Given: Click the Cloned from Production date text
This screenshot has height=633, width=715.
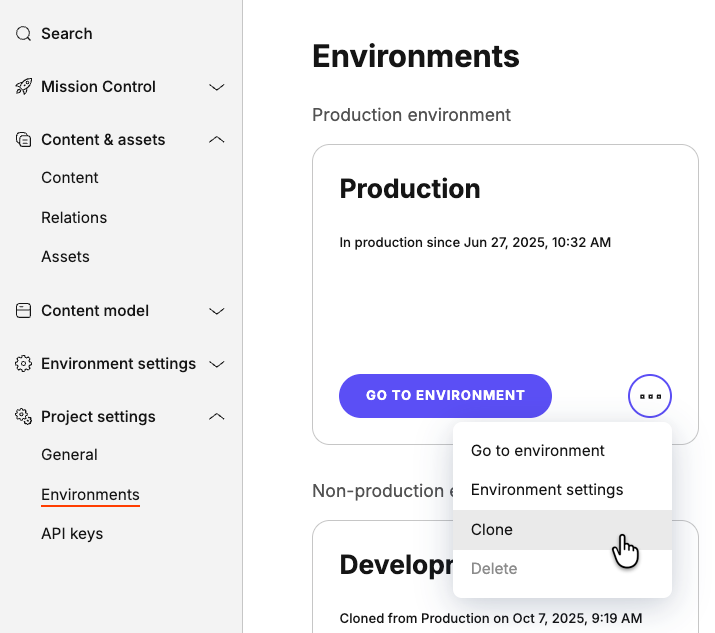Looking at the screenshot, I should click(x=491, y=618).
